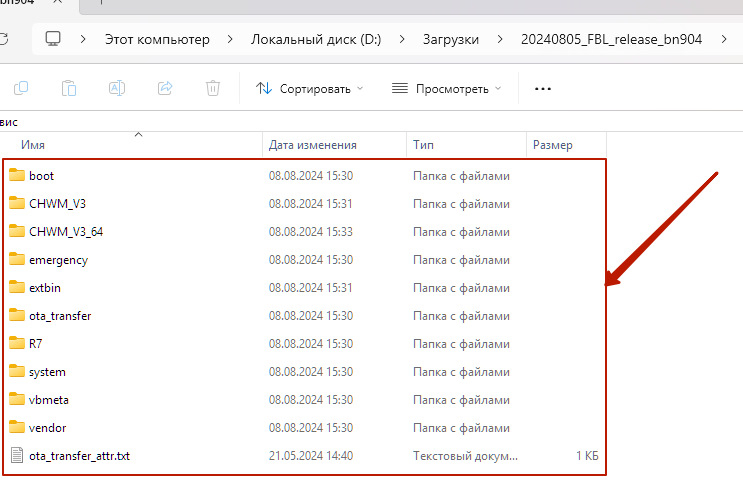Select the ota_transfer folder name
The image size is (743, 493).
click(x=60, y=316)
